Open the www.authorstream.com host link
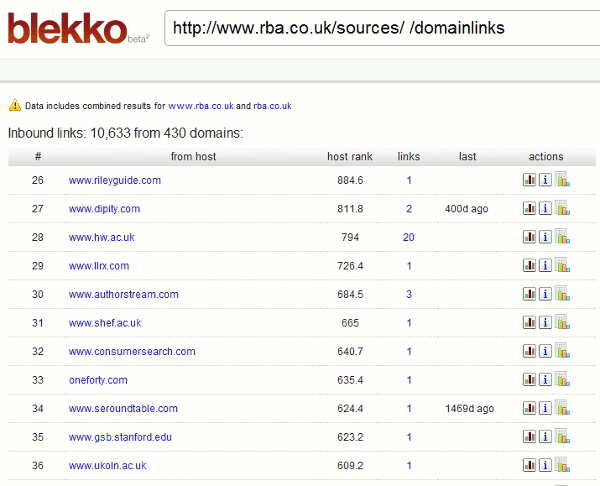600x486 pixels. click(x=124, y=294)
